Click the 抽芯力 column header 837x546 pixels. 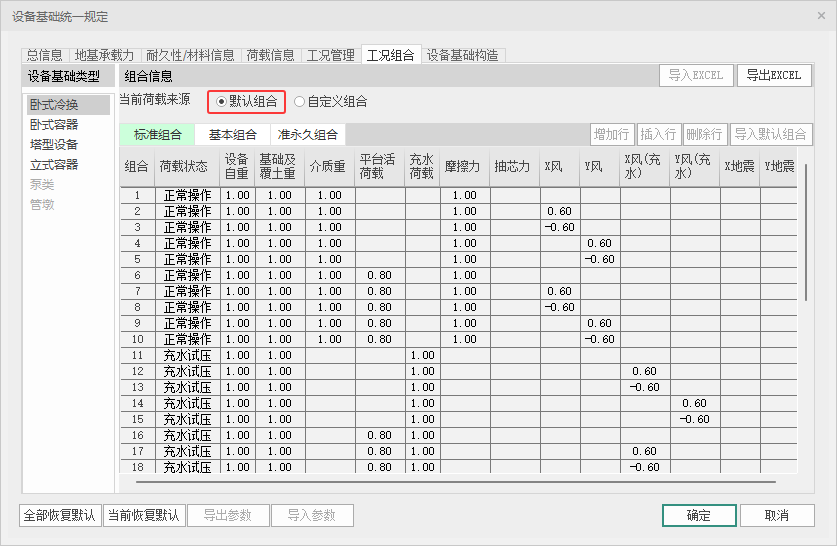tap(515, 167)
